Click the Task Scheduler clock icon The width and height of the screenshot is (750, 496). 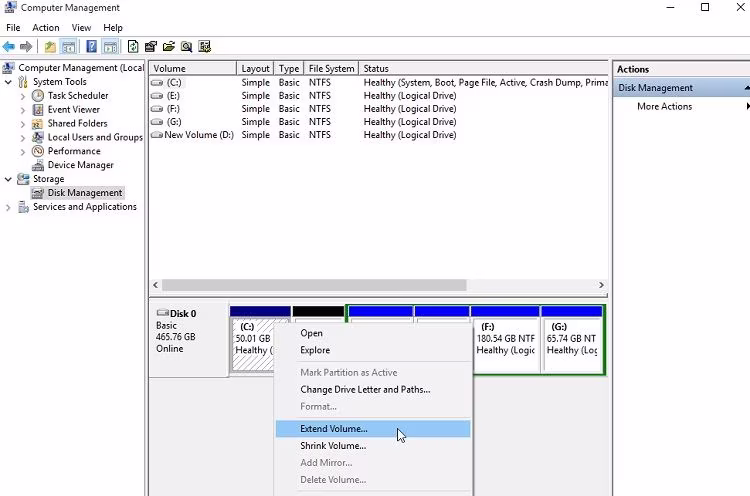(x=38, y=96)
